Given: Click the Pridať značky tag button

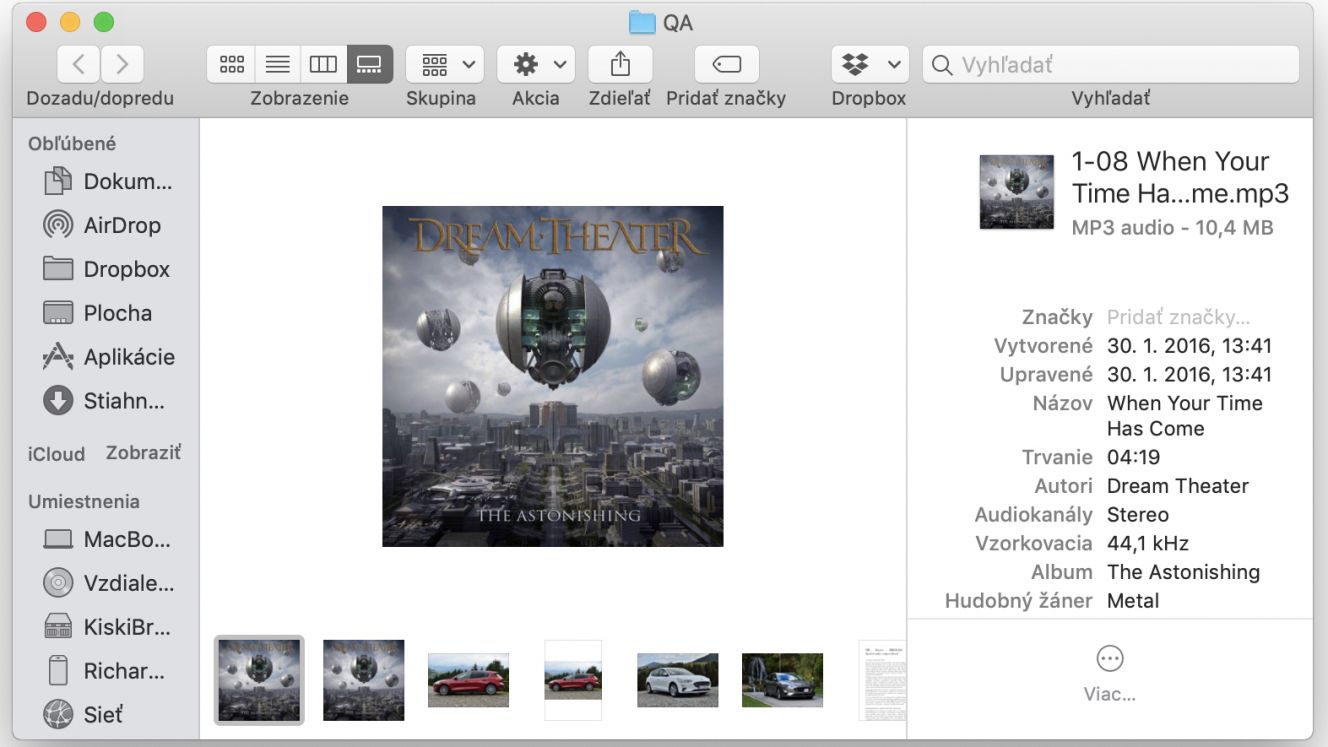Looking at the screenshot, I should 726,64.
